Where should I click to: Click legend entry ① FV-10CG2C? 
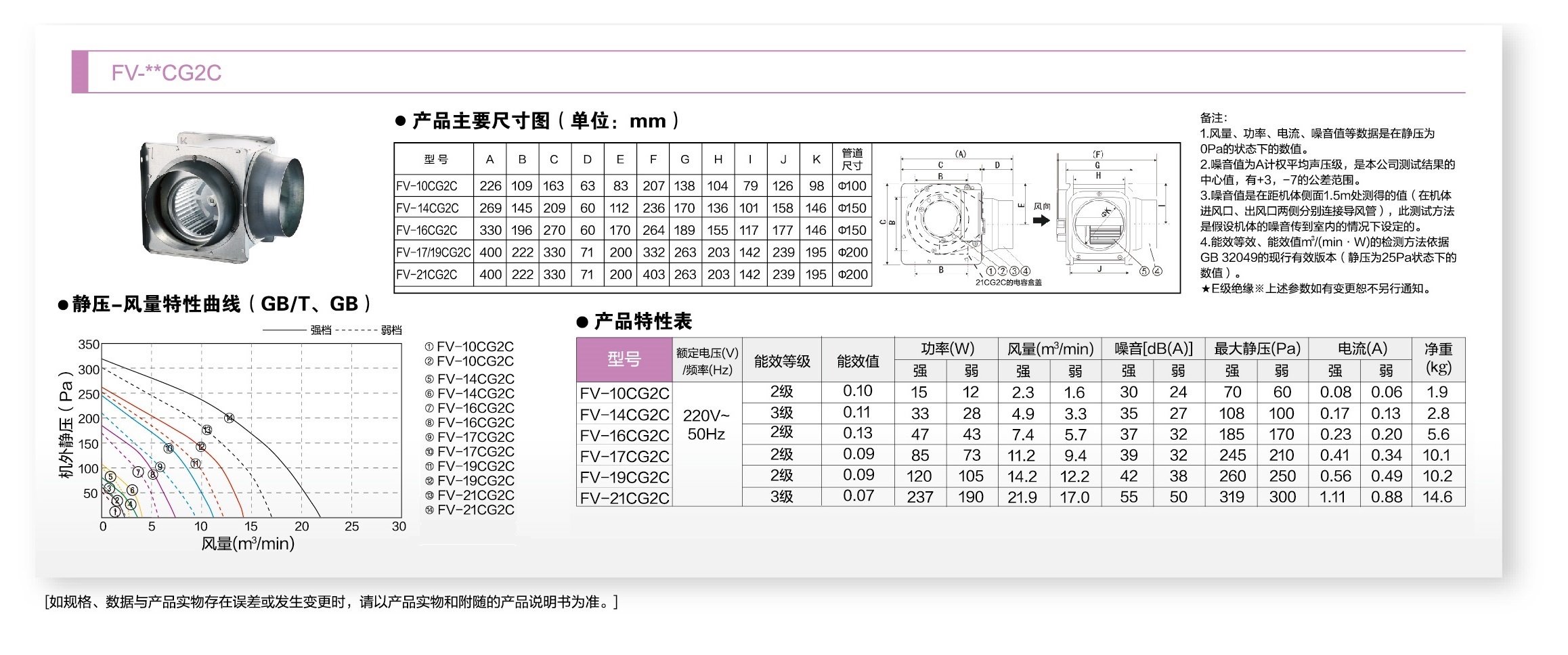[469, 346]
